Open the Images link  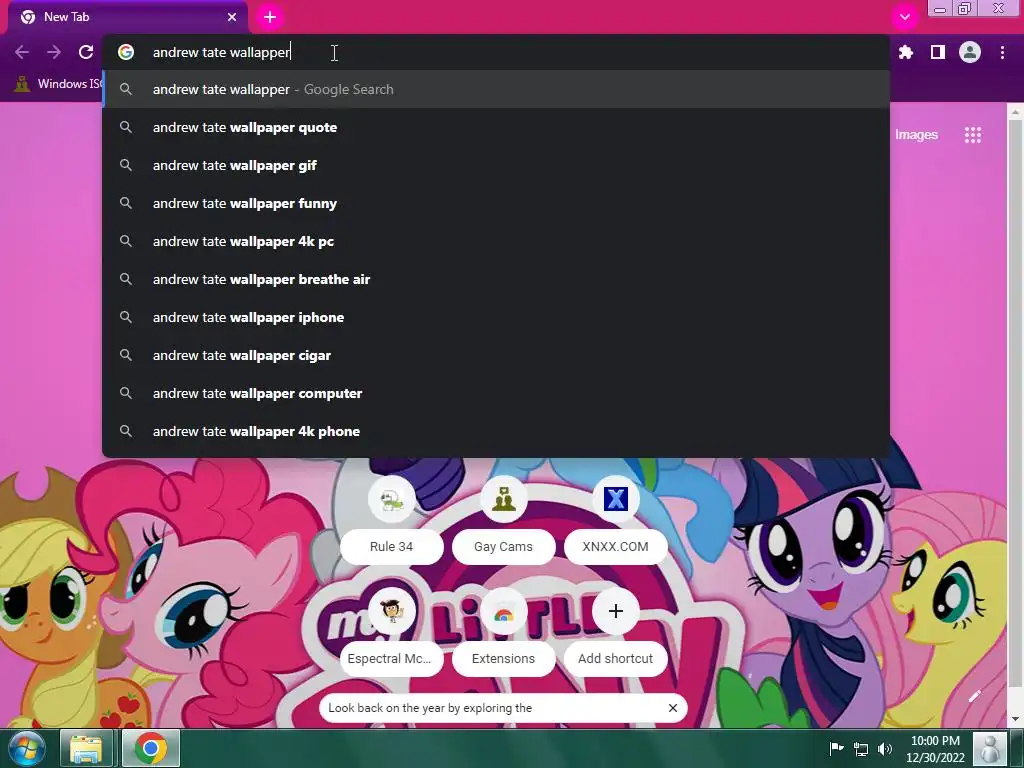point(916,135)
